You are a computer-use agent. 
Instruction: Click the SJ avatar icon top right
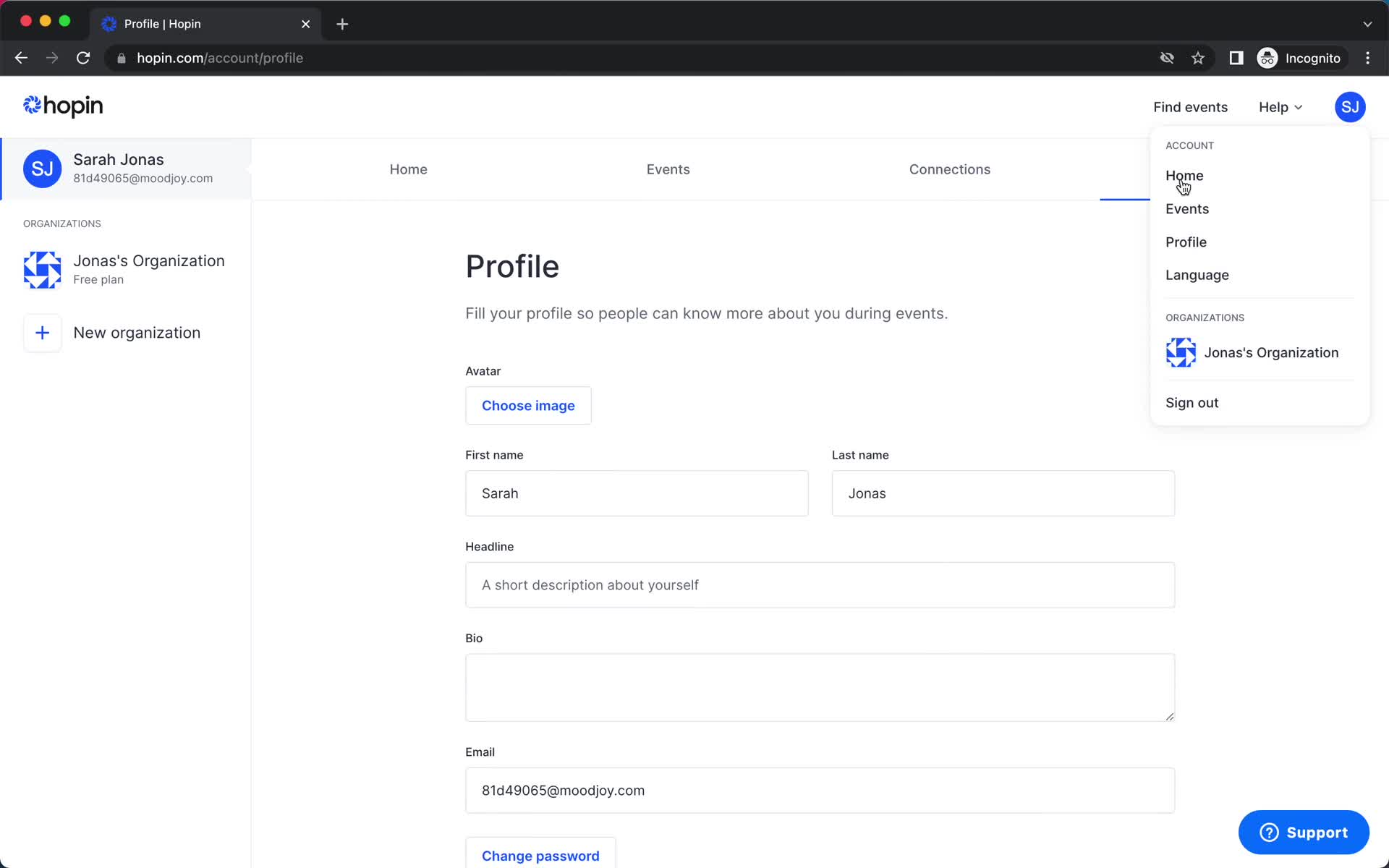(x=1350, y=107)
